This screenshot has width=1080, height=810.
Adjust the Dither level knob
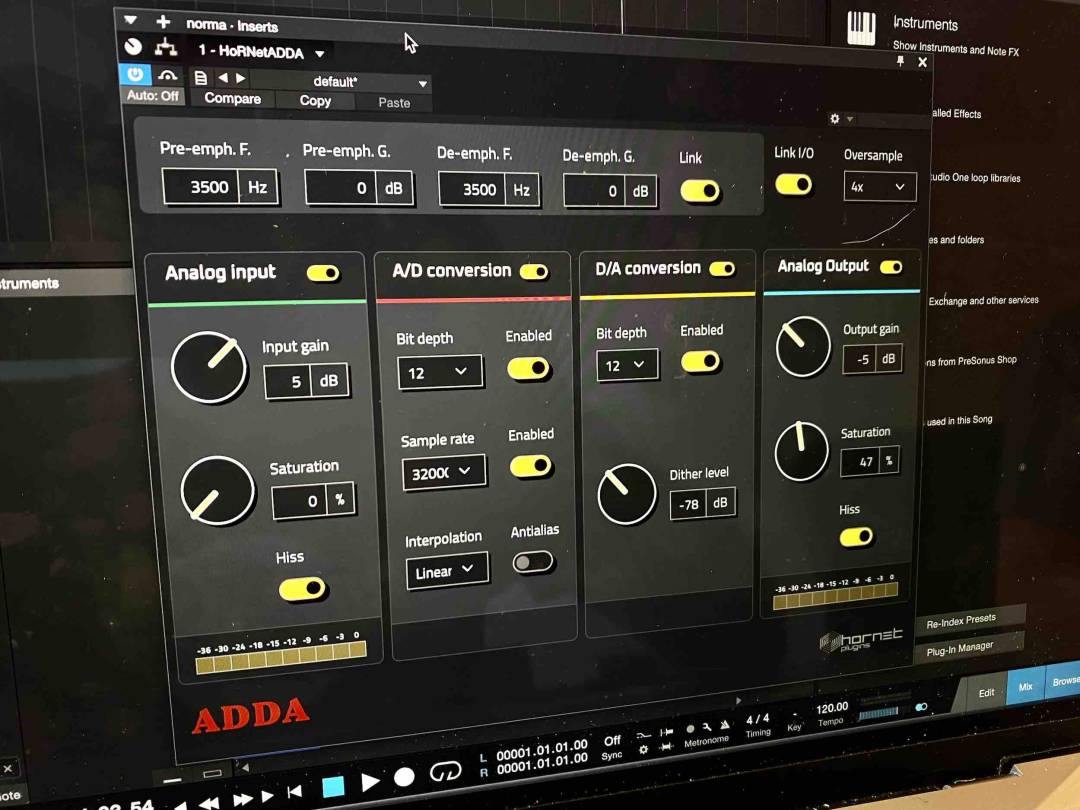pos(626,494)
